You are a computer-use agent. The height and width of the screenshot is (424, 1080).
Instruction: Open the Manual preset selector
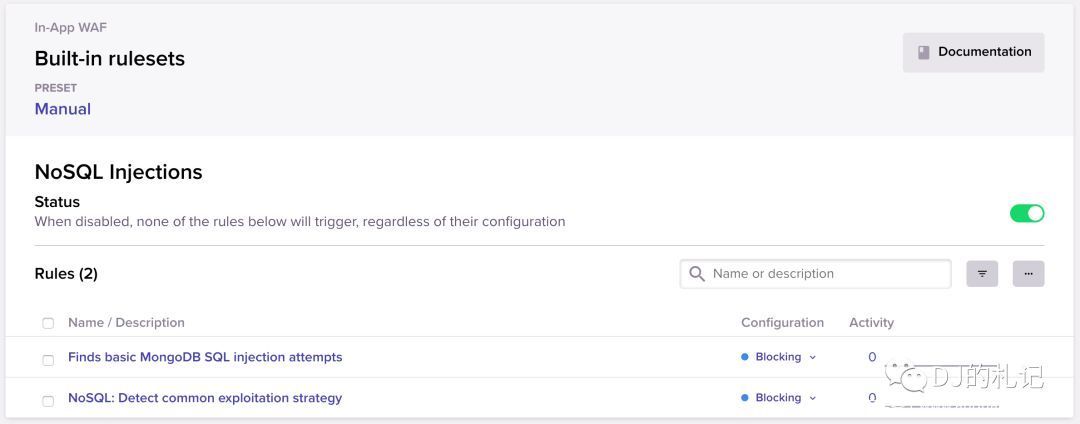click(x=63, y=109)
